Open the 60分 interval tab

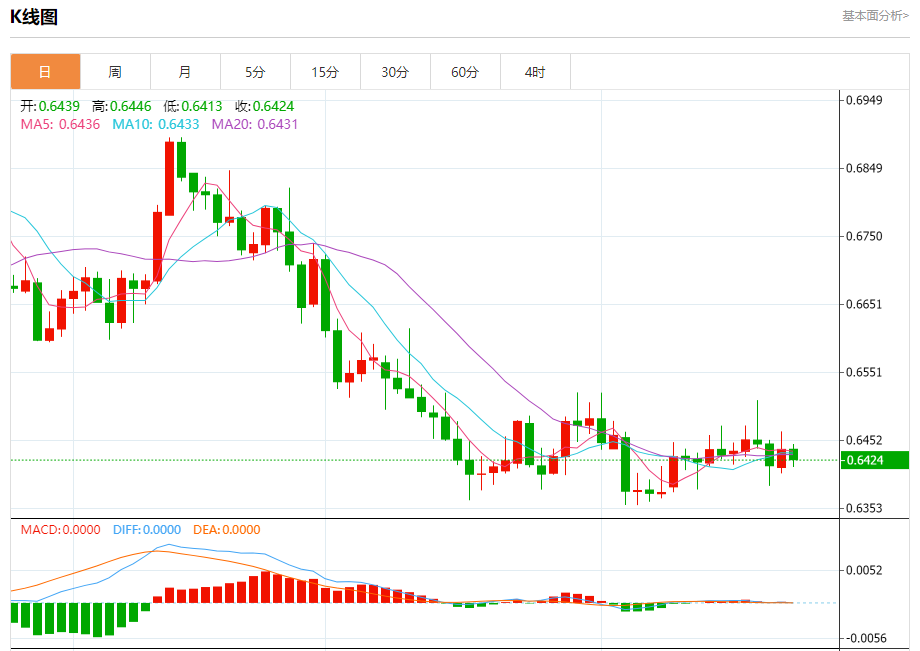click(465, 72)
